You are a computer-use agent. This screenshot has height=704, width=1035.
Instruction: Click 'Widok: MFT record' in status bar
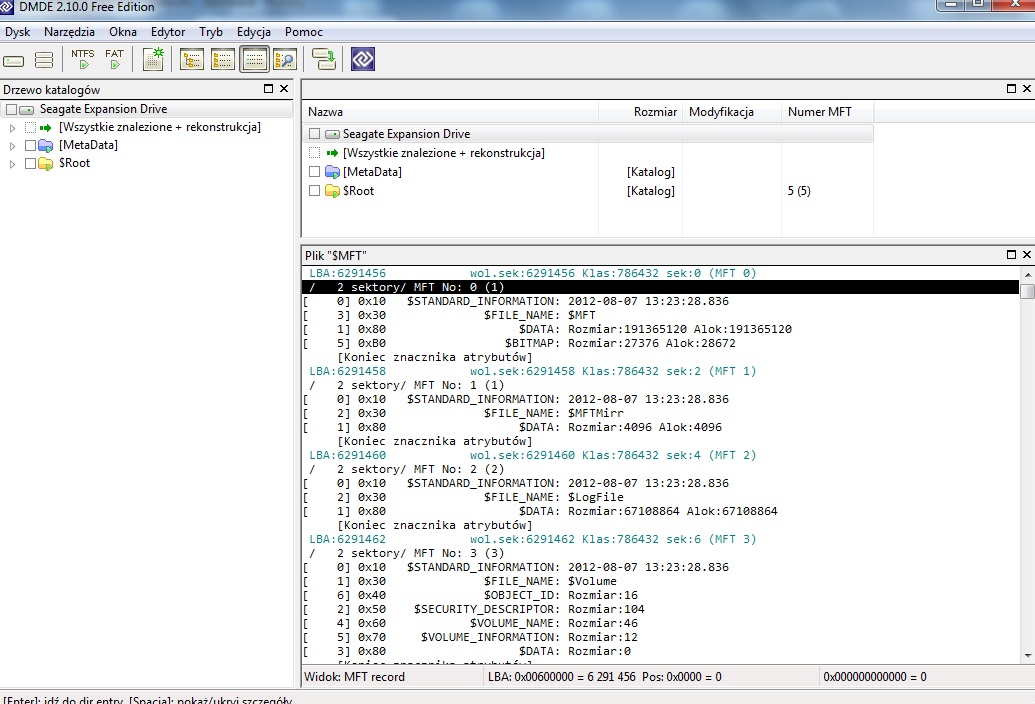354,677
